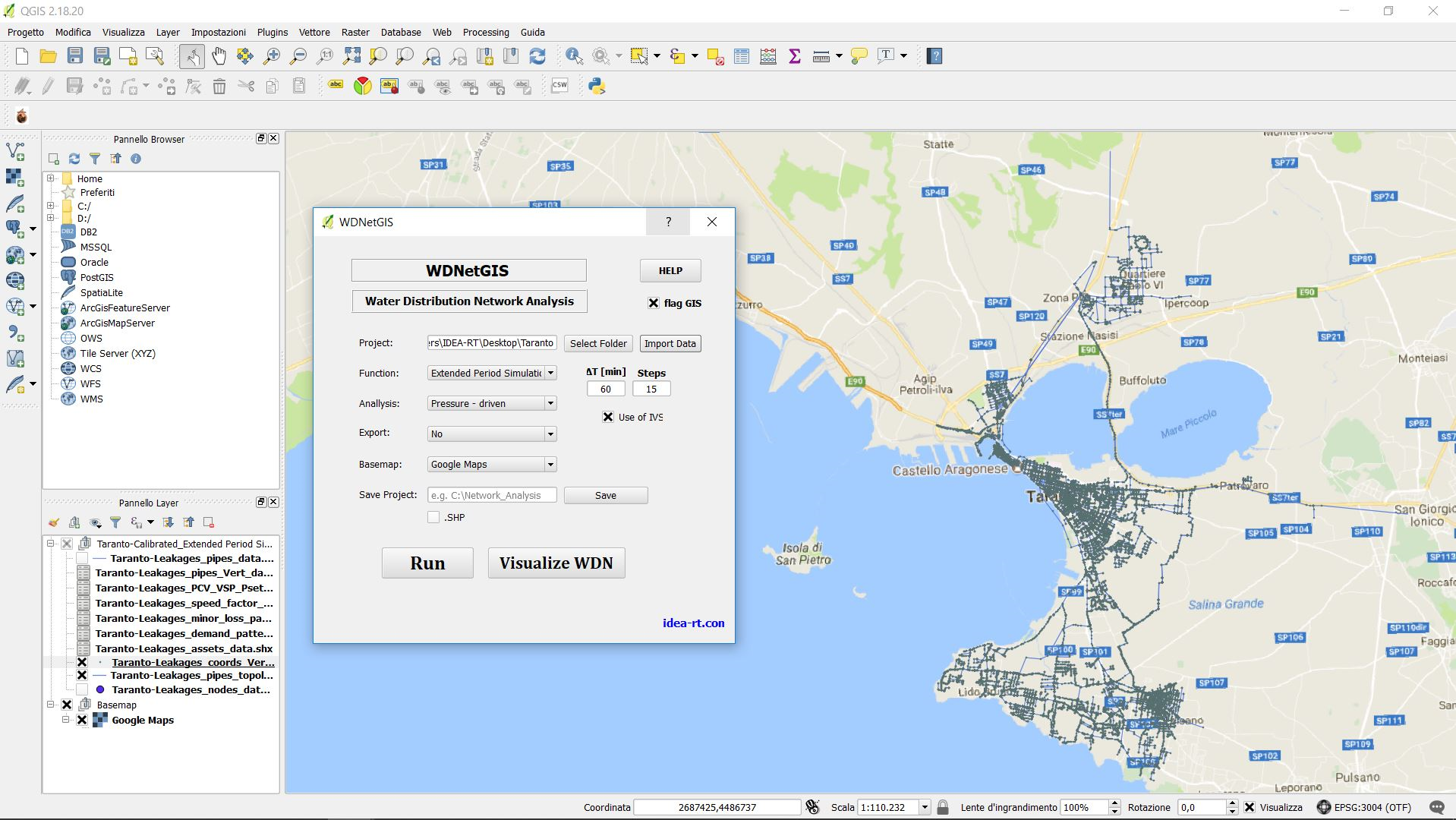This screenshot has height=820, width=1456.
Task: Open the statistics summary sigma icon
Action: 795,55
